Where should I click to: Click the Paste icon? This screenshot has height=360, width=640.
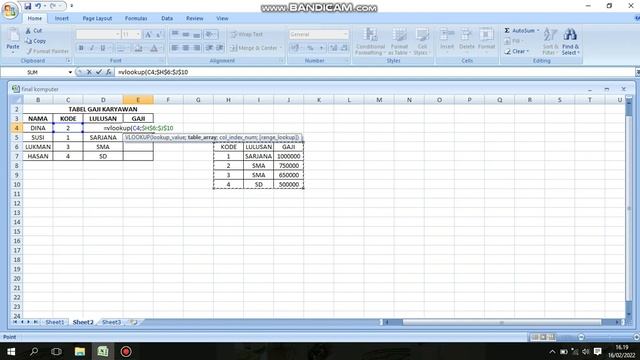click(x=13, y=36)
